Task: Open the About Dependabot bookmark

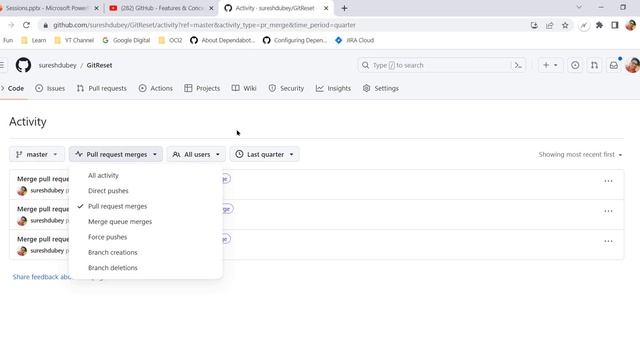Action: coord(222,40)
